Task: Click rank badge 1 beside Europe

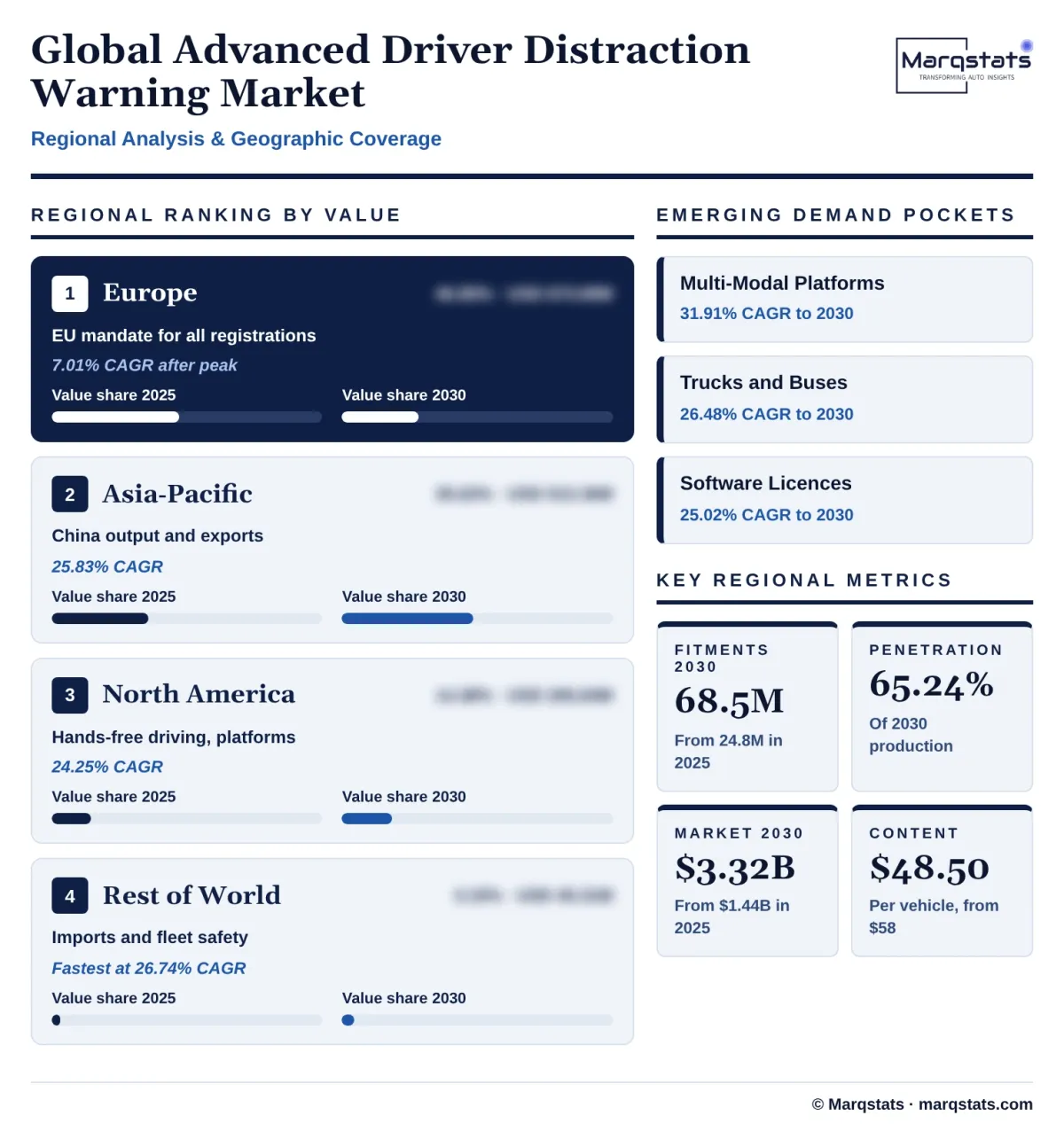Action: (70, 293)
